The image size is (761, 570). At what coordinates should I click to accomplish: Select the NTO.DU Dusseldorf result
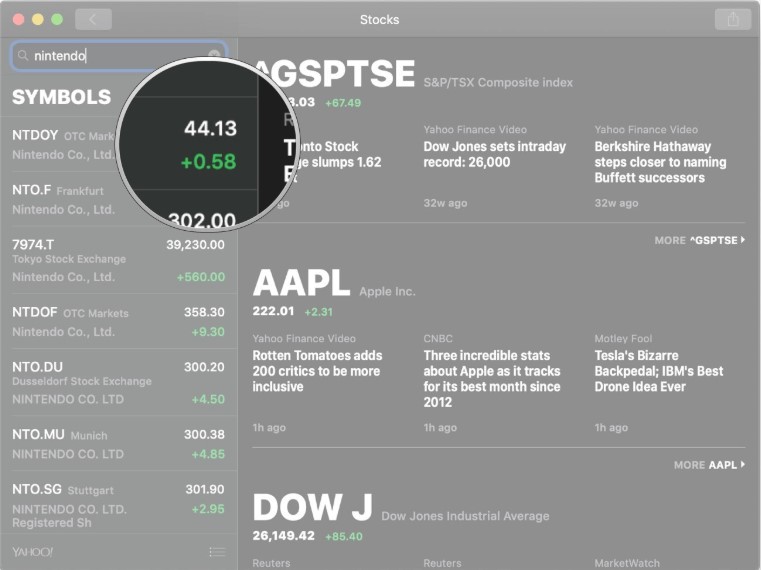(x=119, y=383)
